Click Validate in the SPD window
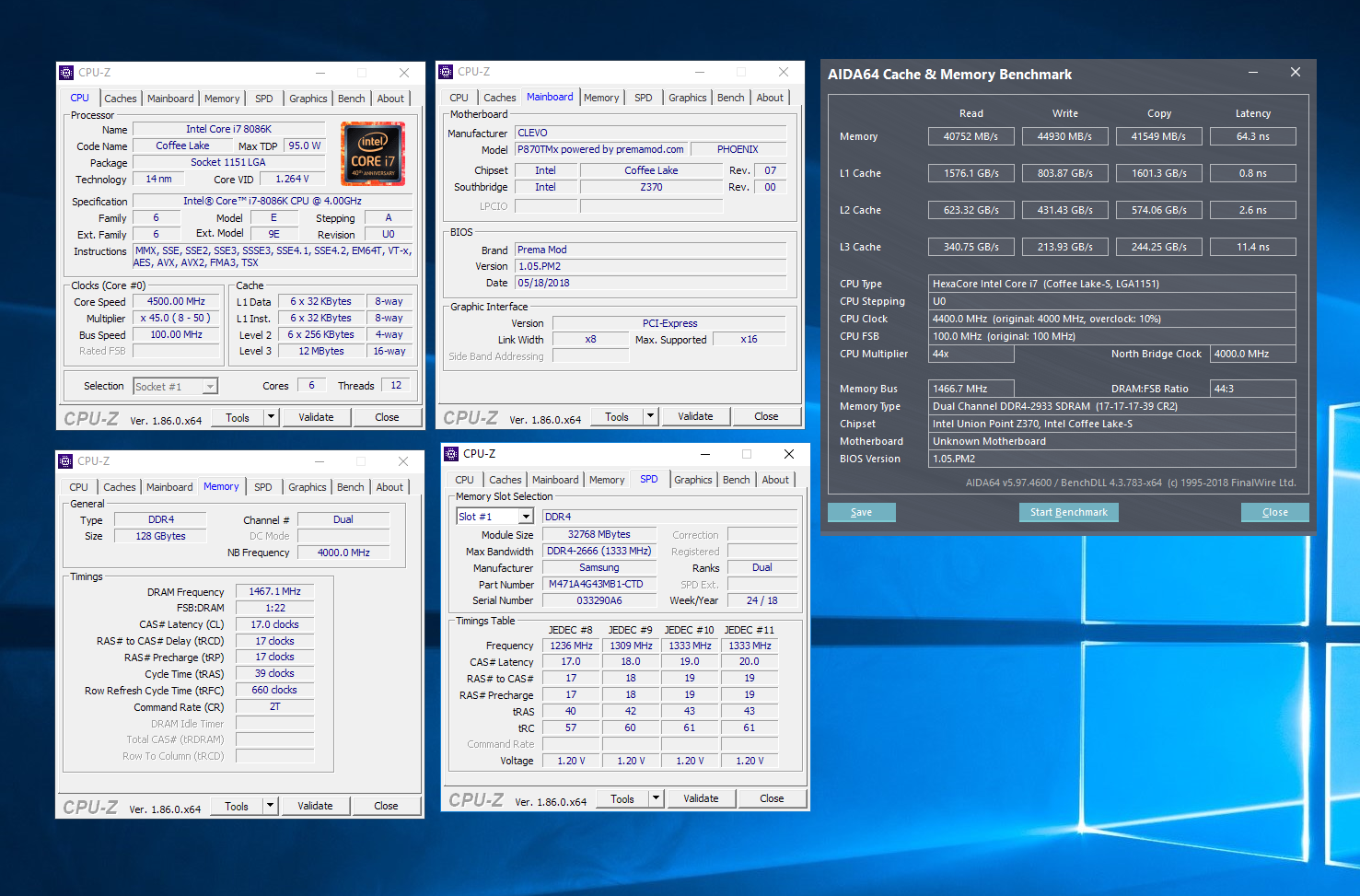 (x=701, y=798)
